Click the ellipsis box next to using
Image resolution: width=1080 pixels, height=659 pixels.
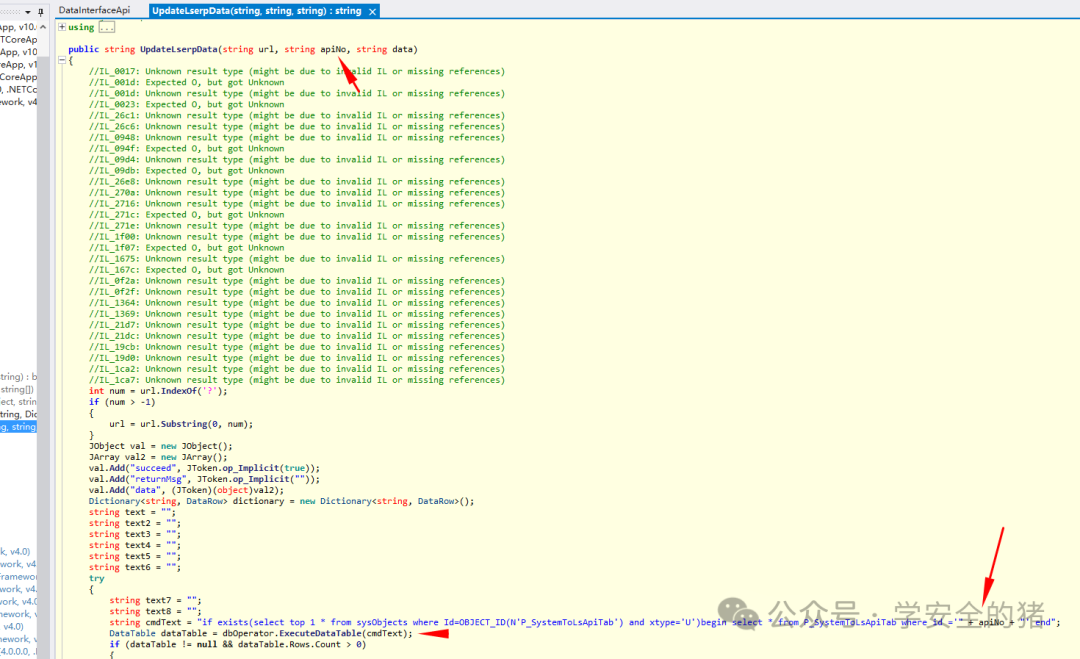(x=107, y=27)
